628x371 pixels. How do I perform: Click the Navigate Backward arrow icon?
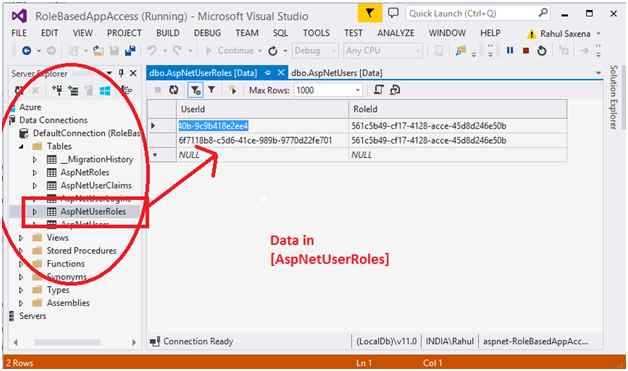(x=26, y=51)
